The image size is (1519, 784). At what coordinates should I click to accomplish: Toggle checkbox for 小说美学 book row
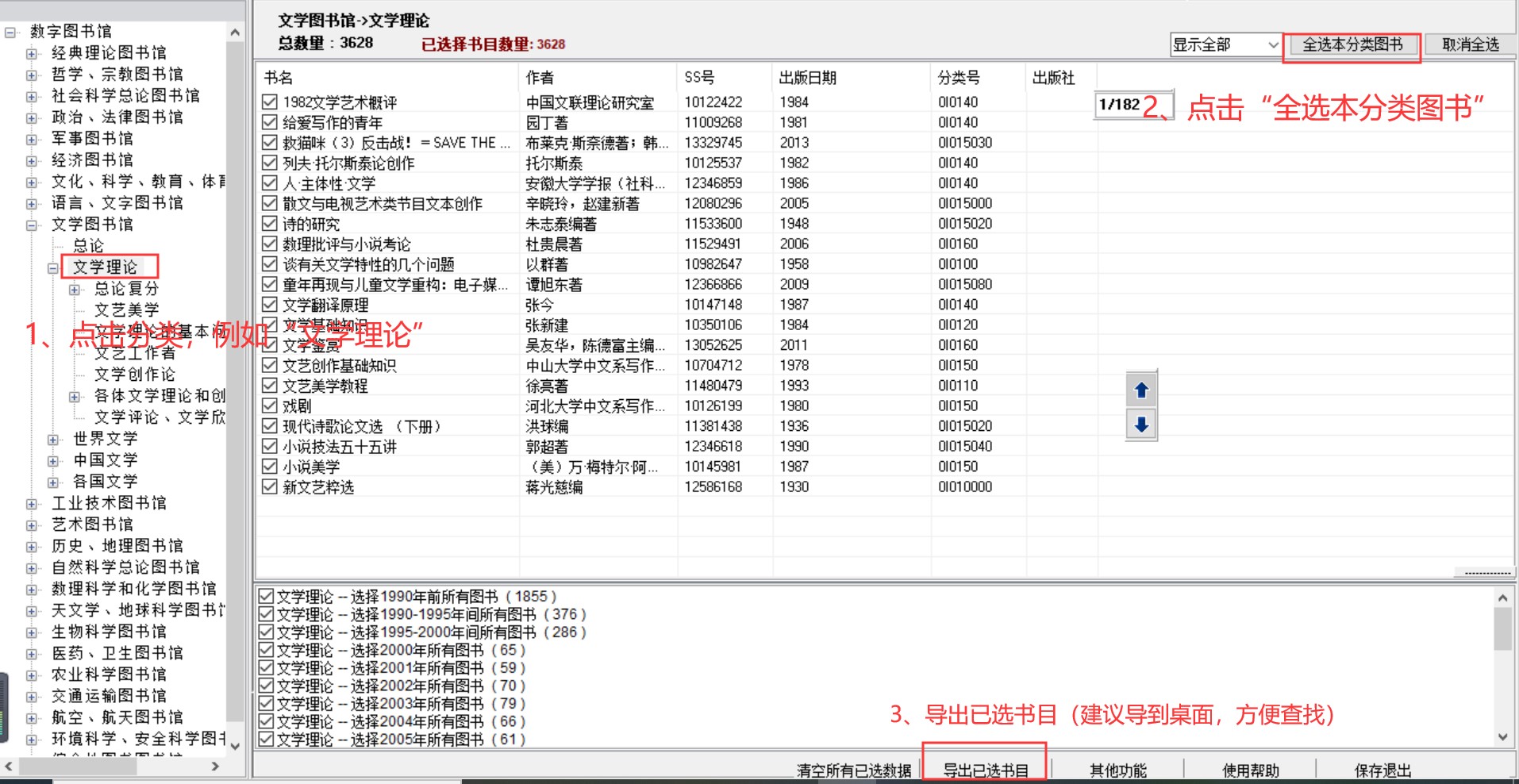click(x=270, y=467)
